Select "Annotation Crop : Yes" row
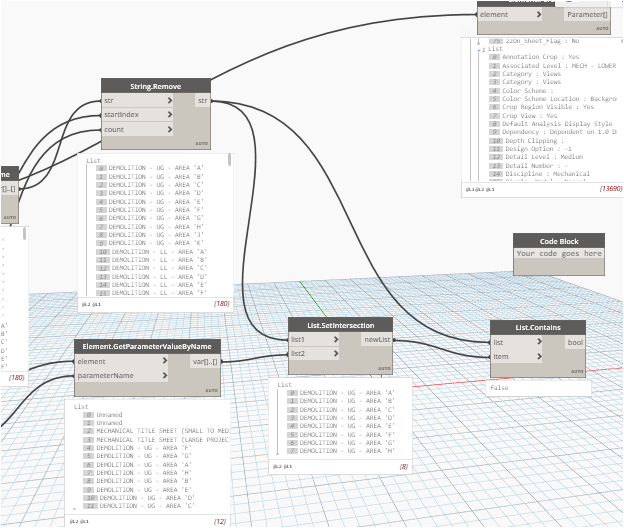The height and width of the screenshot is (528, 624). pyautogui.click(x=534, y=57)
